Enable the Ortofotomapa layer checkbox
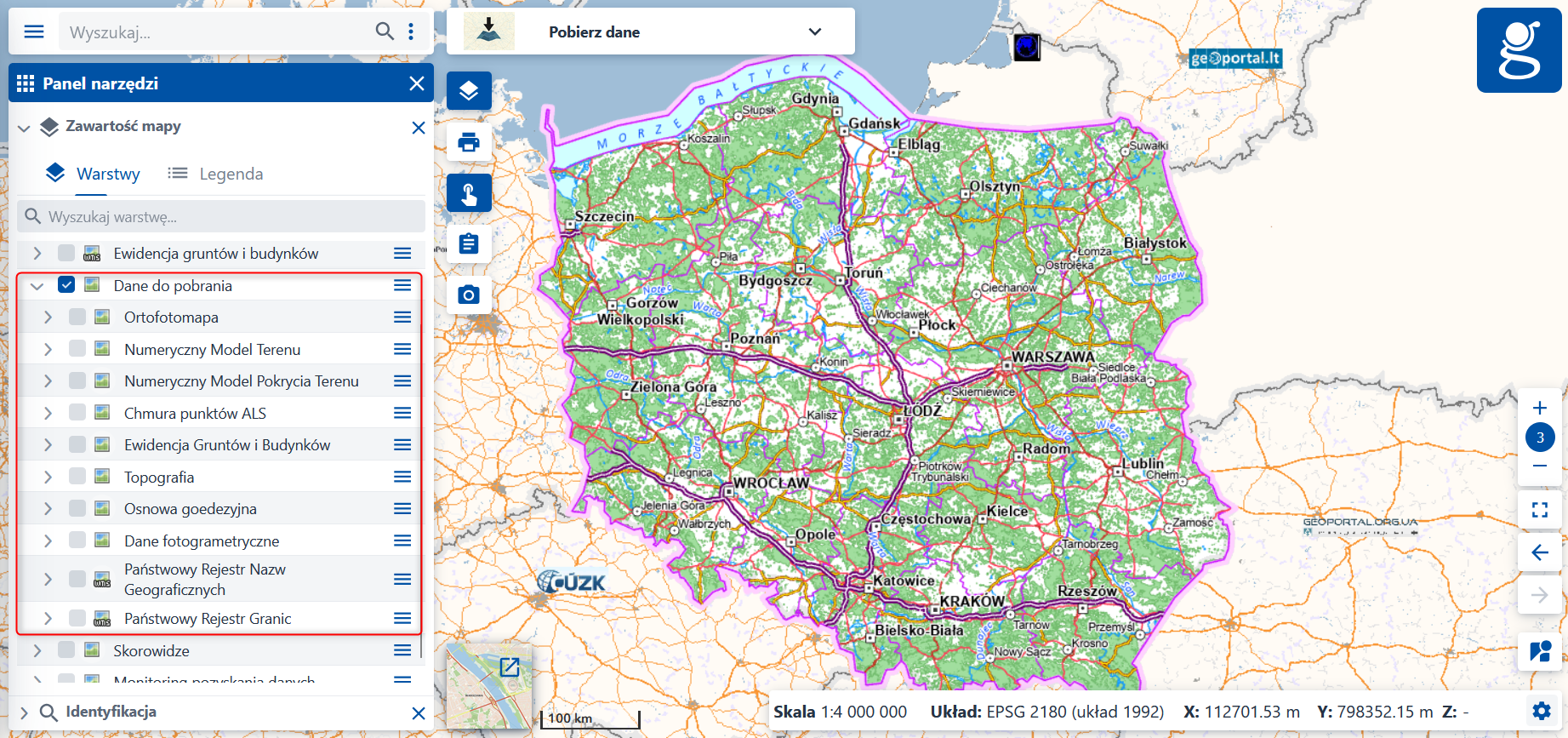Image resolution: width=1568 pixels, height=738 pixels. (77, 318)
